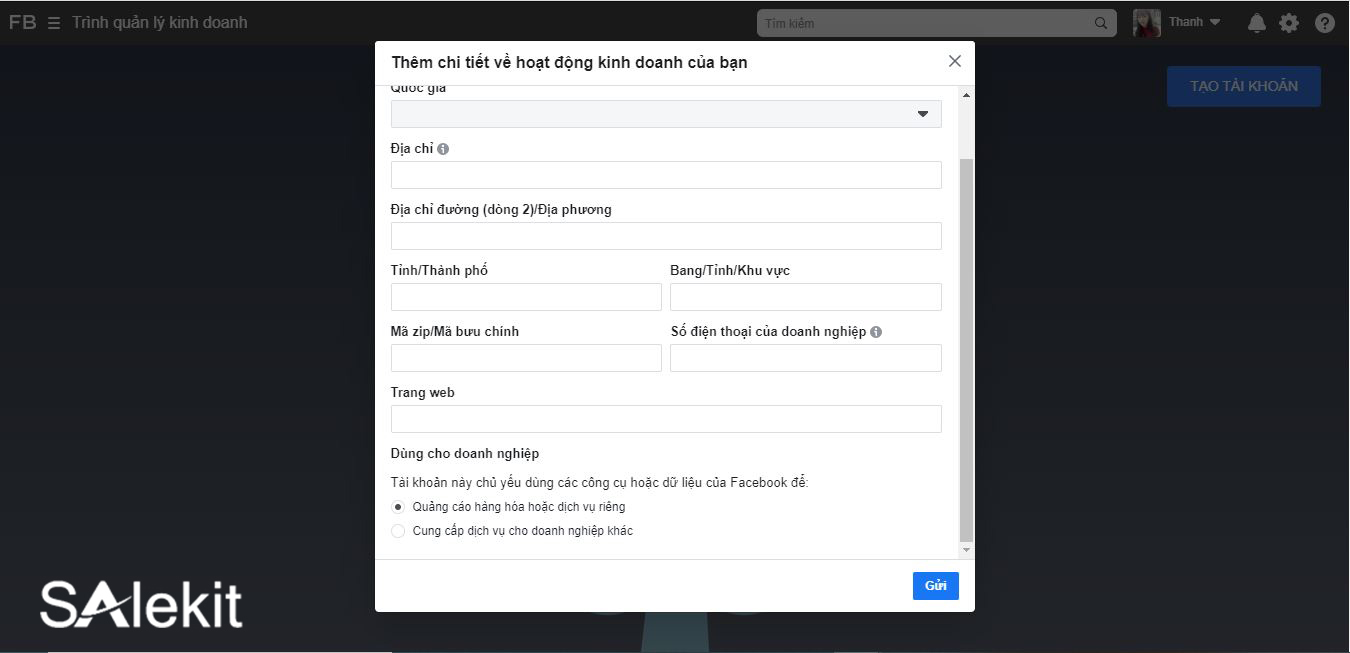The width and height of the screenshot is (1350, 653).
Task: Click the TẠO TÀI KHOẢN button
Action: click(1243, 86)
